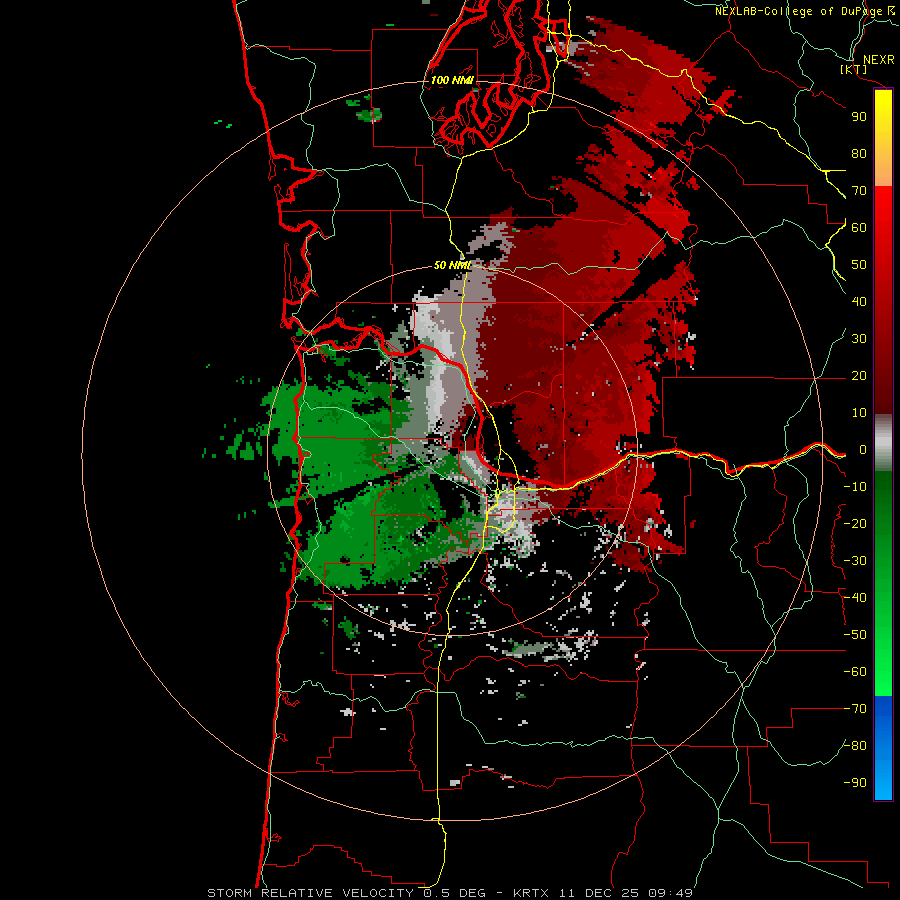Viewport: 900px width, 900px height.
Task: Click the -50 value on velocity scale
Action: pyautogui.click(x=855, y=635)
